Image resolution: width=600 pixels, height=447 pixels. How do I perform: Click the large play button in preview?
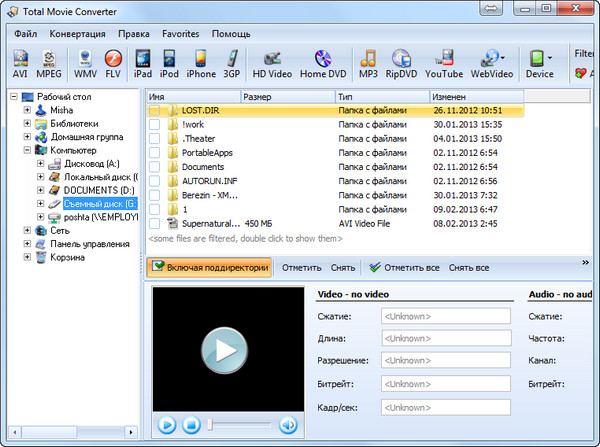225,350
